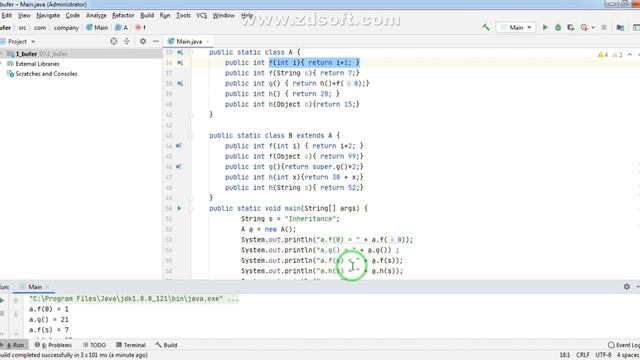Click overridden gutter icon on line 36
640x360 pixels.
coord(180,63)
